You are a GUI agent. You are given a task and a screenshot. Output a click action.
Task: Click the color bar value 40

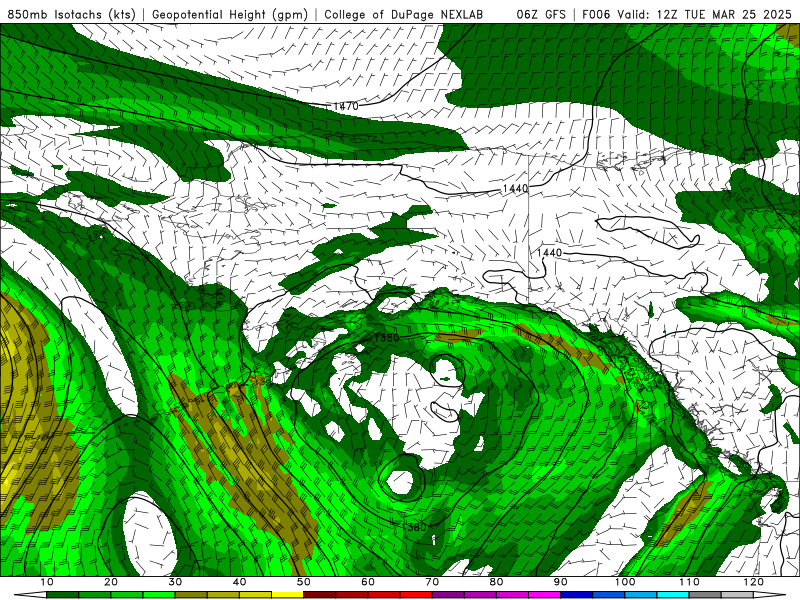click(239, 582)
